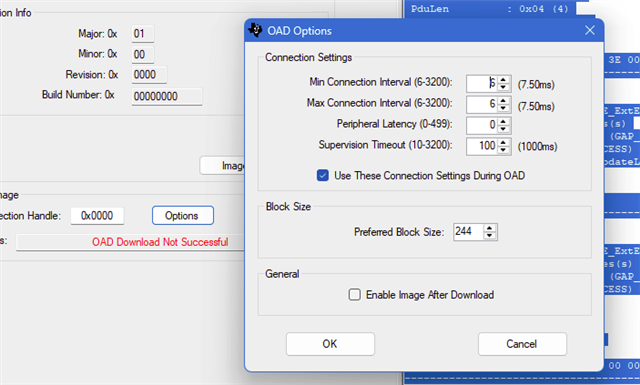Click the Connection Handle 0x0000 field
640x385 pixels.
(97, 216)
